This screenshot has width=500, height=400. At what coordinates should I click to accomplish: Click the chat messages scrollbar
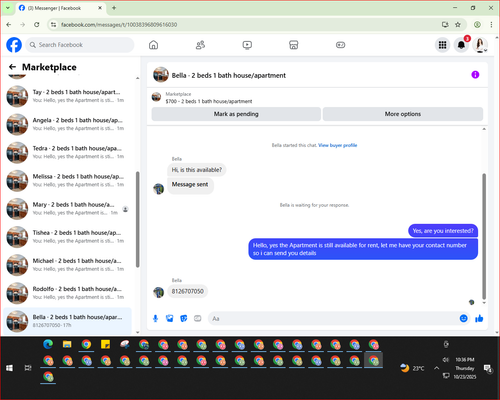(484, 236)
